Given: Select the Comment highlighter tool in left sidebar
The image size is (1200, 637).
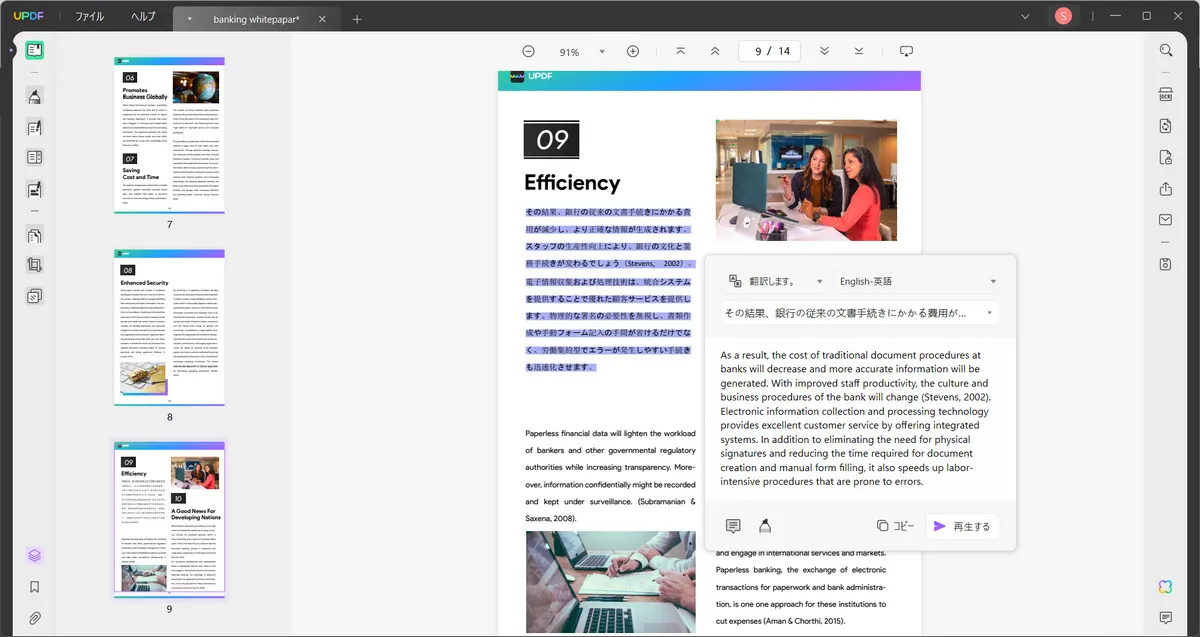Looking at the screenshot, I should pyautogui.click(x=35, y=96).
